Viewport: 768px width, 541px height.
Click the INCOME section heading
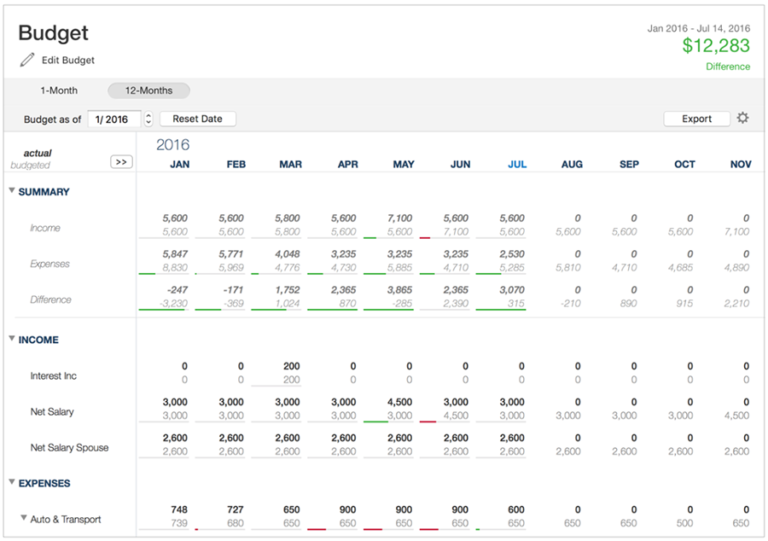pos(39,340)
